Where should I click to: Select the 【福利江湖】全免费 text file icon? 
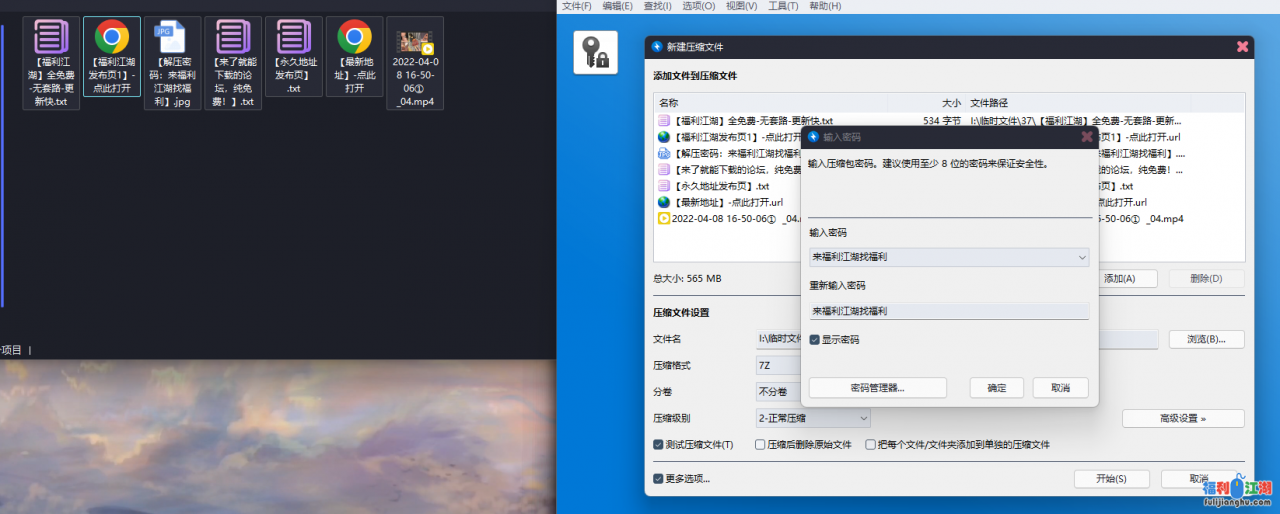click(x=51, y=38)
